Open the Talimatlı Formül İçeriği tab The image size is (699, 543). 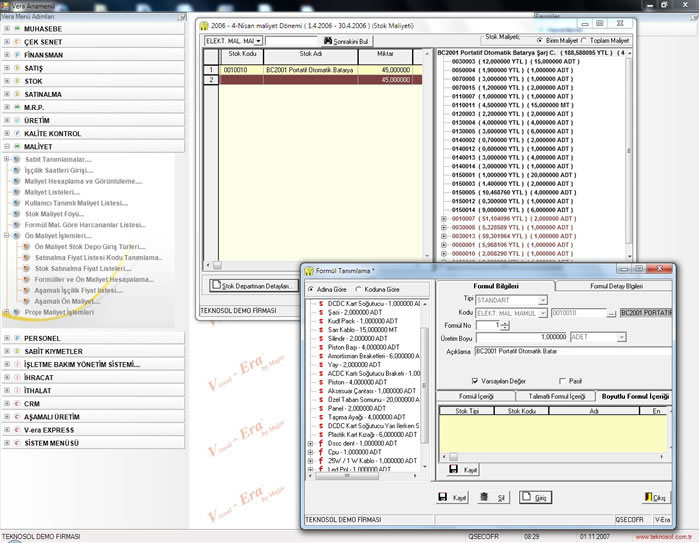[556, 396]
